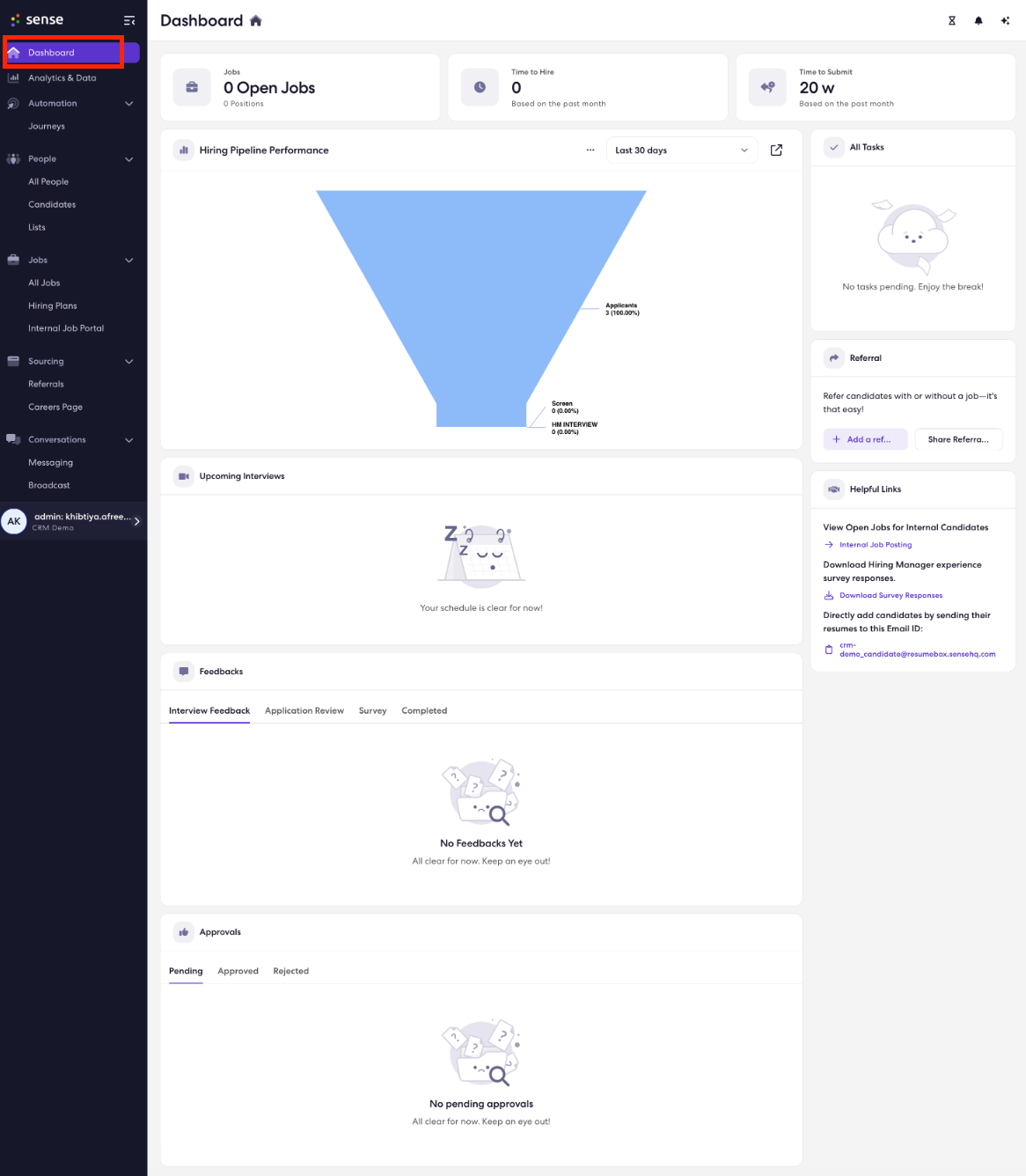Open the Last 30 days date range dropdown

coord(681,150)
